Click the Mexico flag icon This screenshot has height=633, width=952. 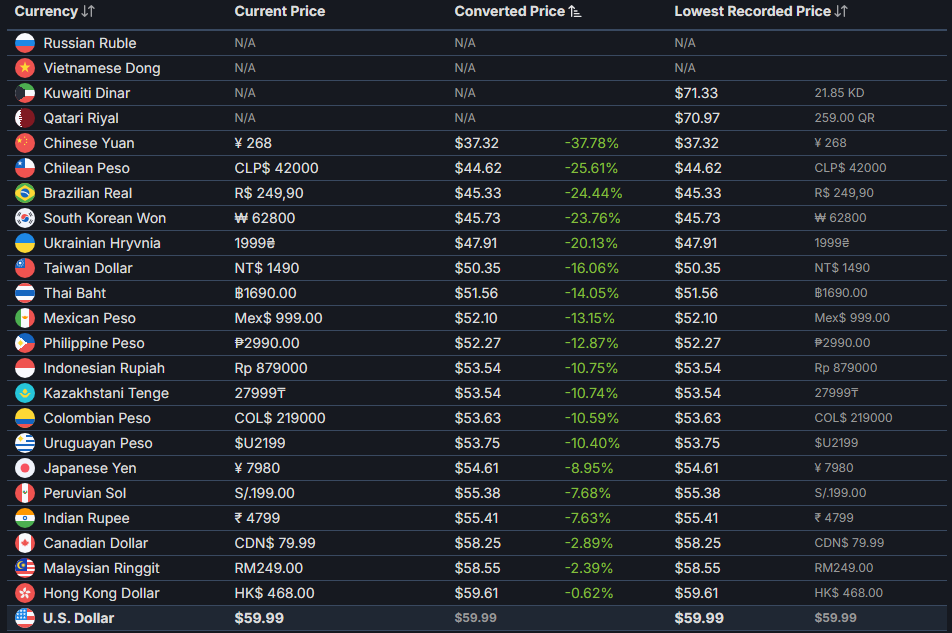pos(25,318)
